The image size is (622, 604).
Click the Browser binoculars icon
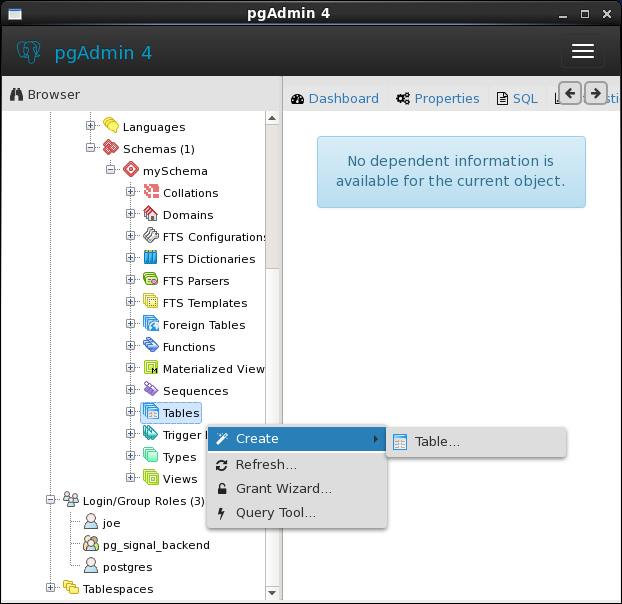(x=16, y=94)
